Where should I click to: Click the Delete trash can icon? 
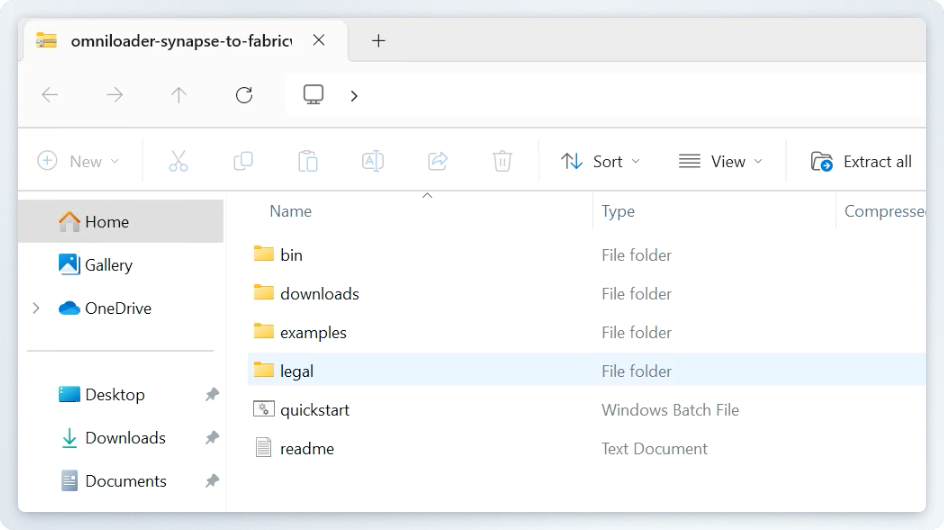pos(502,161)
